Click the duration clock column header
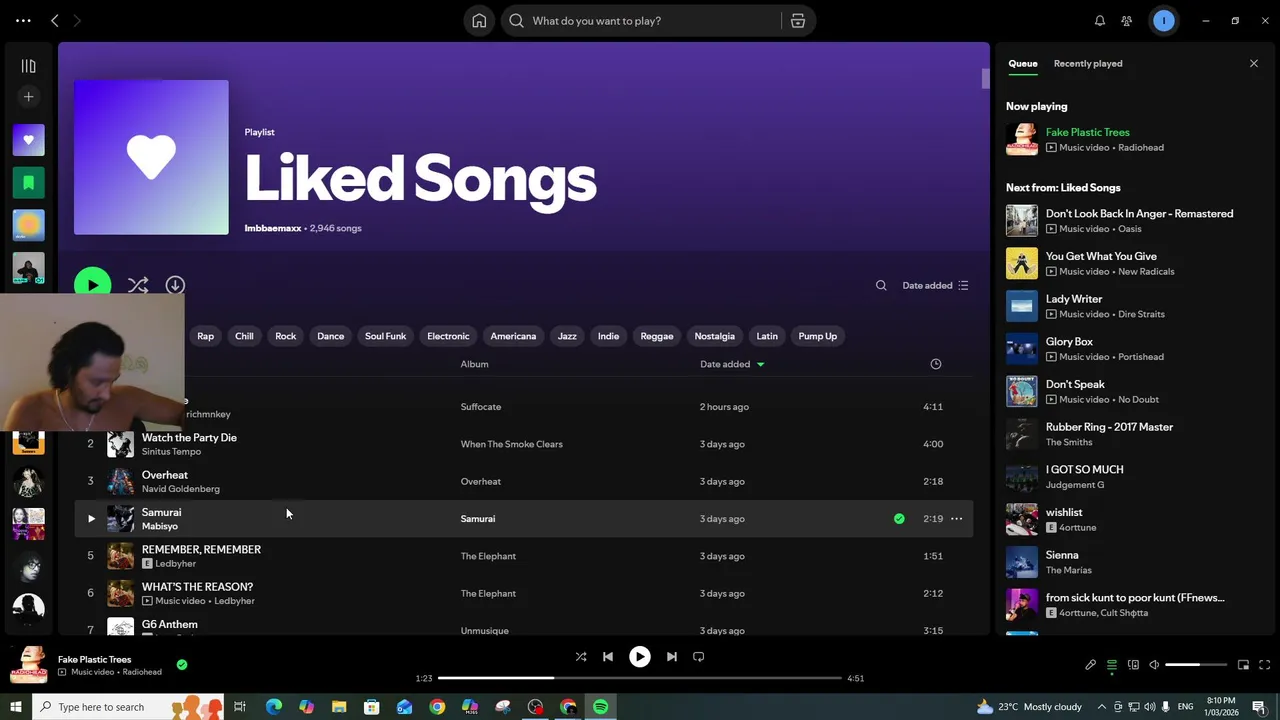1280x720 pixels. tap(936, 364)
